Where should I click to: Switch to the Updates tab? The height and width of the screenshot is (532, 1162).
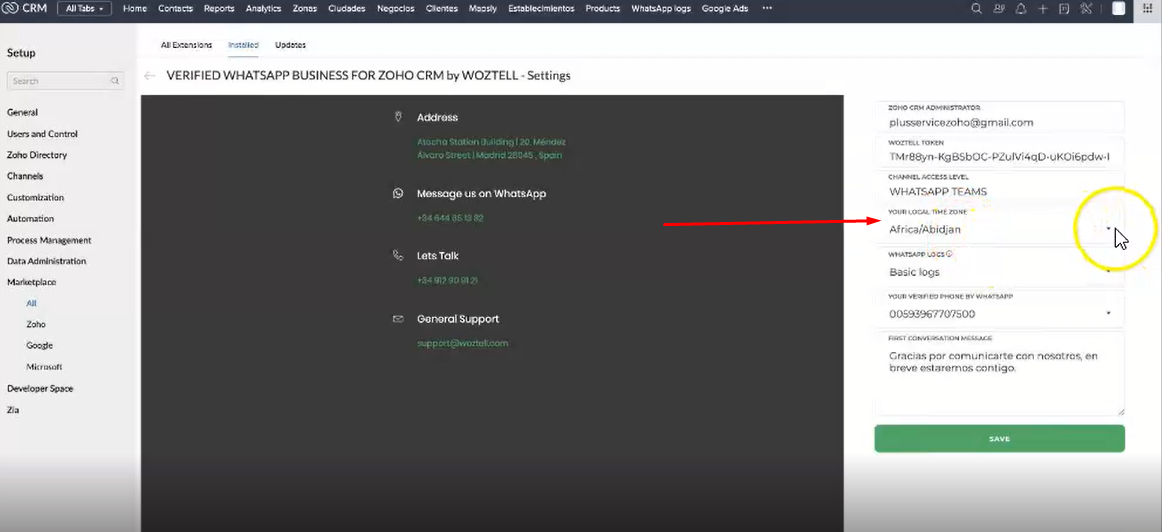290,45
